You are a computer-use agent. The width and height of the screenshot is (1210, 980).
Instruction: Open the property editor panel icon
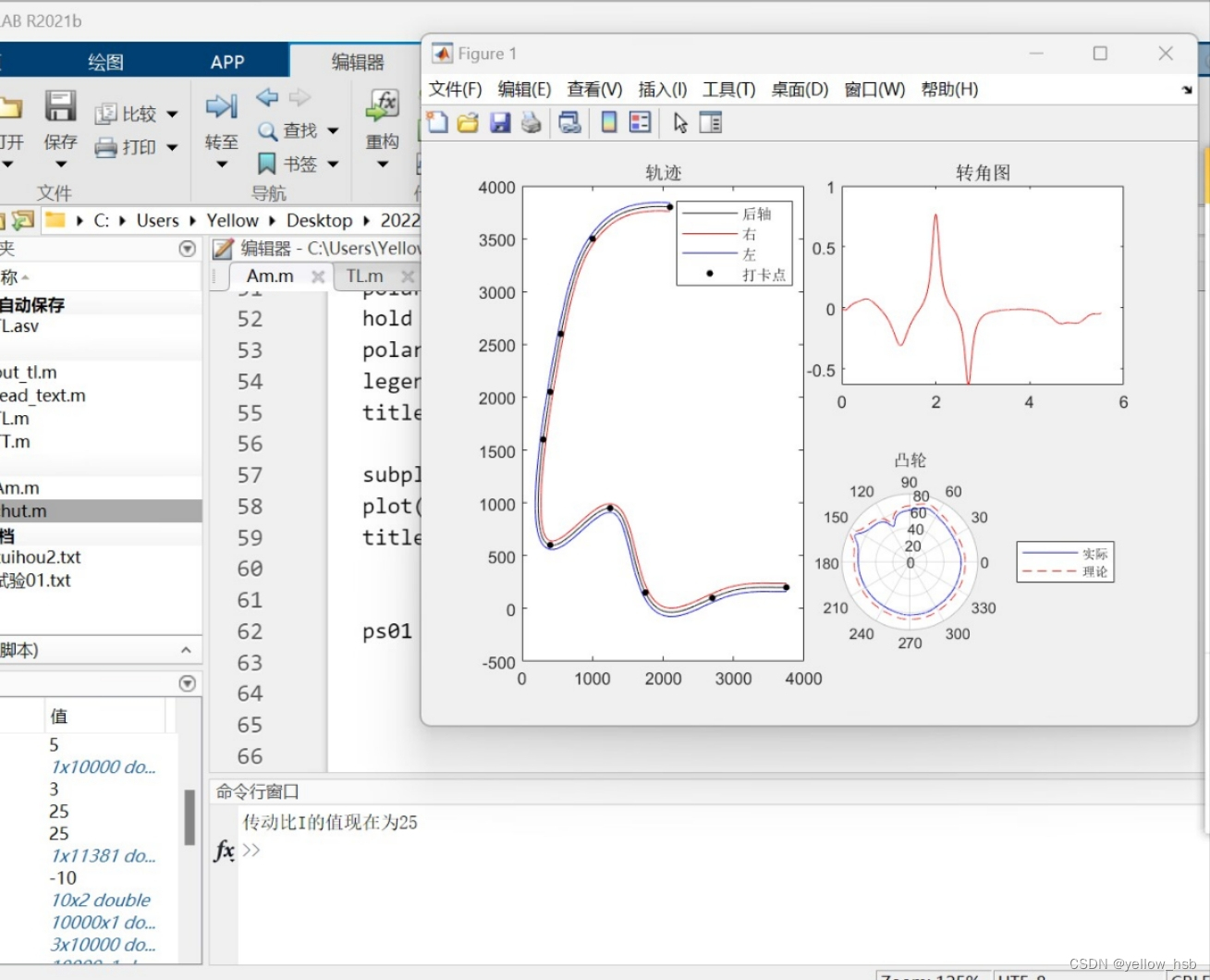[710, 122]
